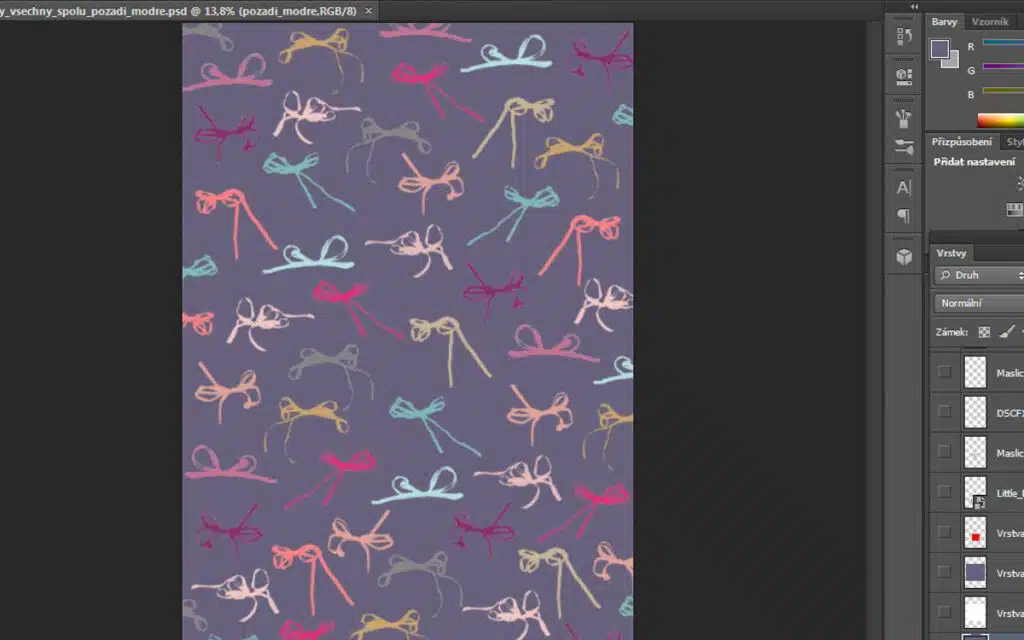Click the foreground color swatch
This screenshot has height=640, width=1024.
(940, 48)
